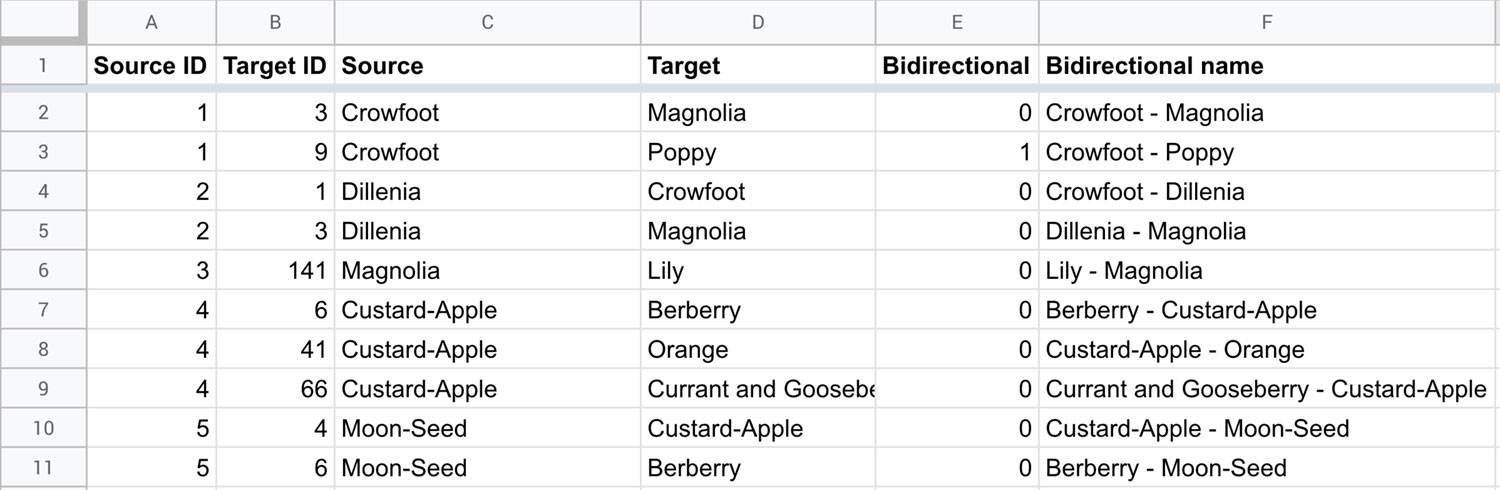Viewport: 1500px width, 490px height.
Task: Select row 10 header
Action: pyautogui.click(x=43, y=429)
